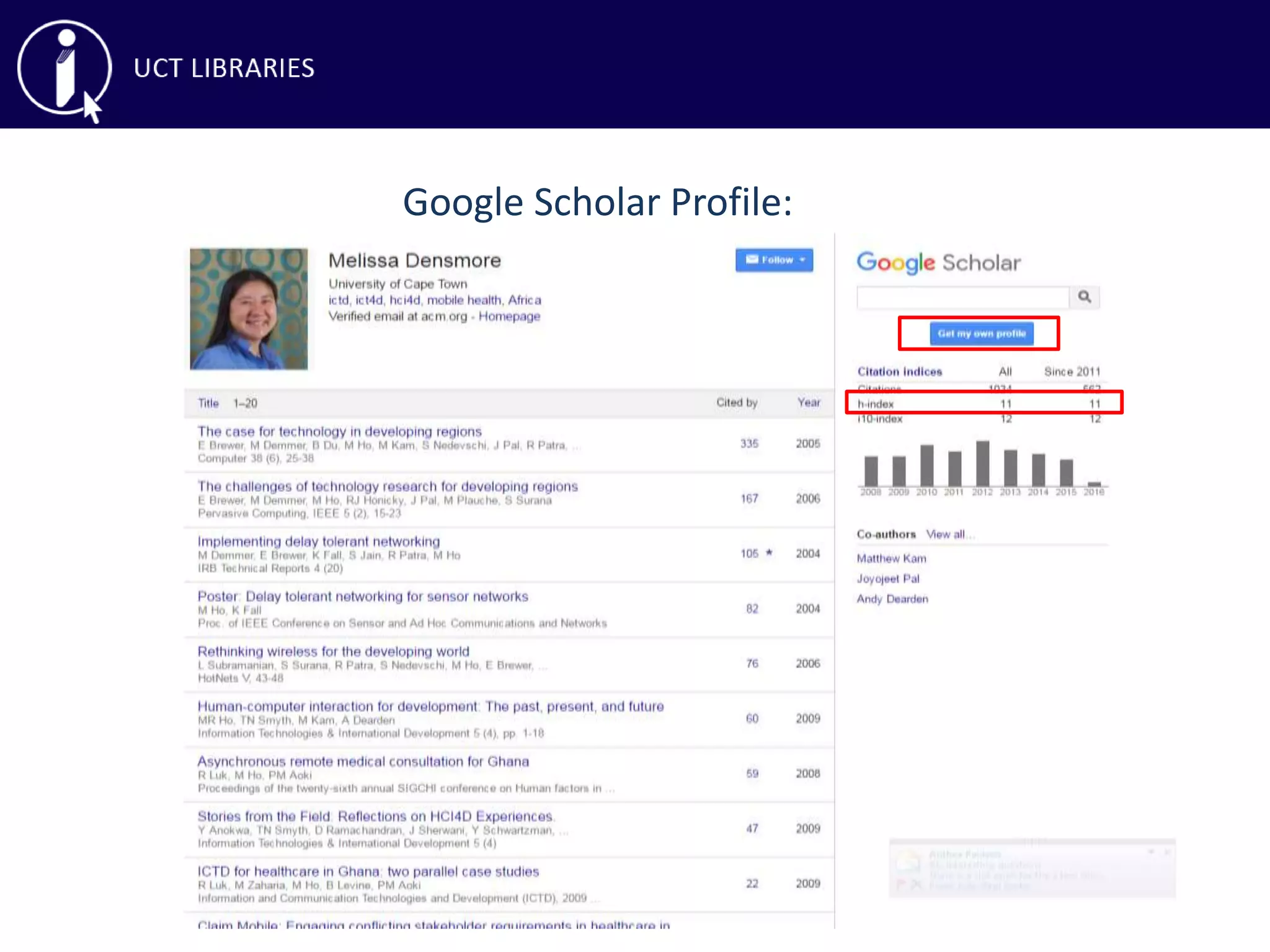Image resolution: width=1270 pixels, height=952 pixels.
Task: Open 'Implementing delay tolerant networking' paper
Action: (318, 541)
